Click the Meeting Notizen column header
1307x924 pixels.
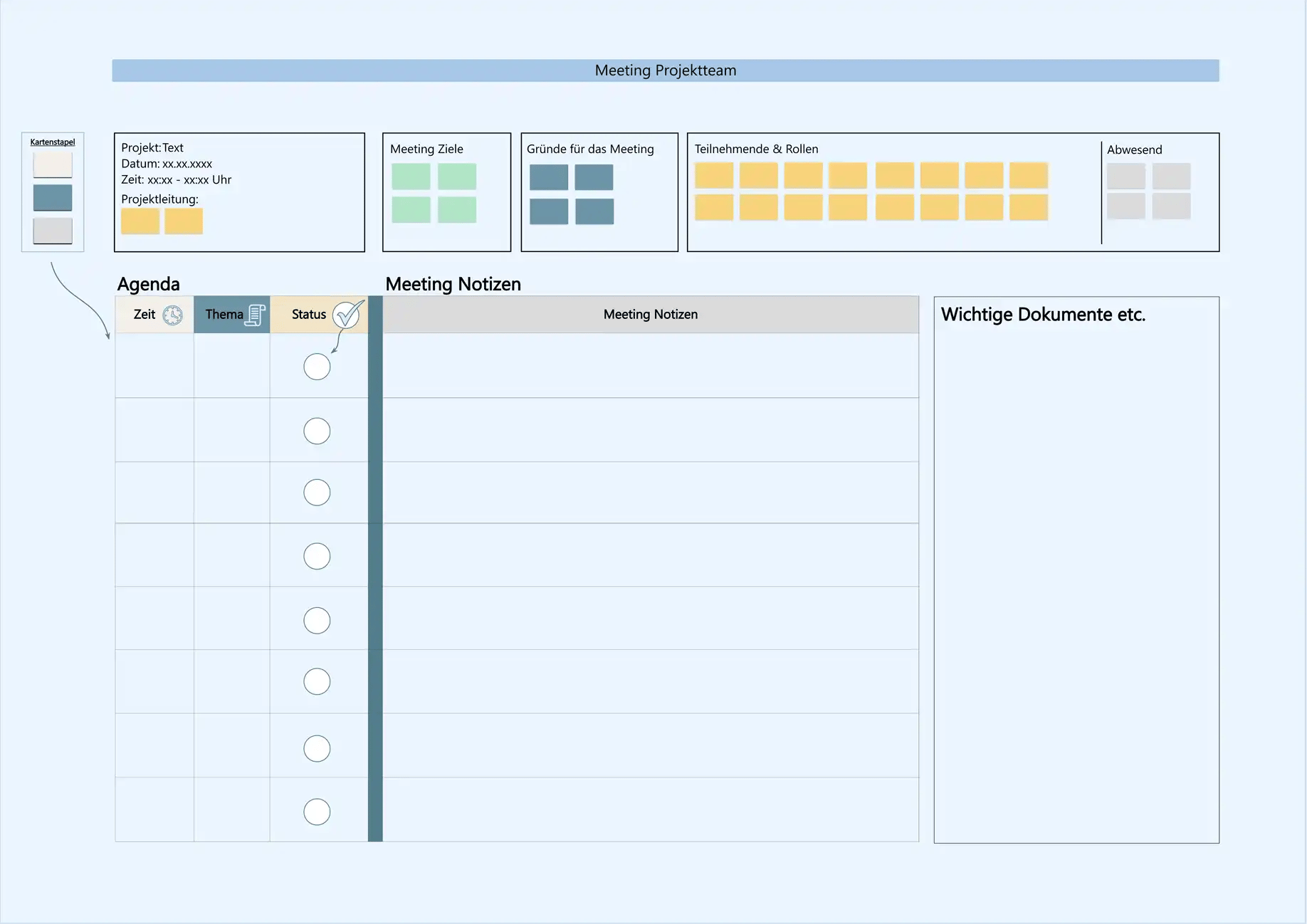[650, 315]
